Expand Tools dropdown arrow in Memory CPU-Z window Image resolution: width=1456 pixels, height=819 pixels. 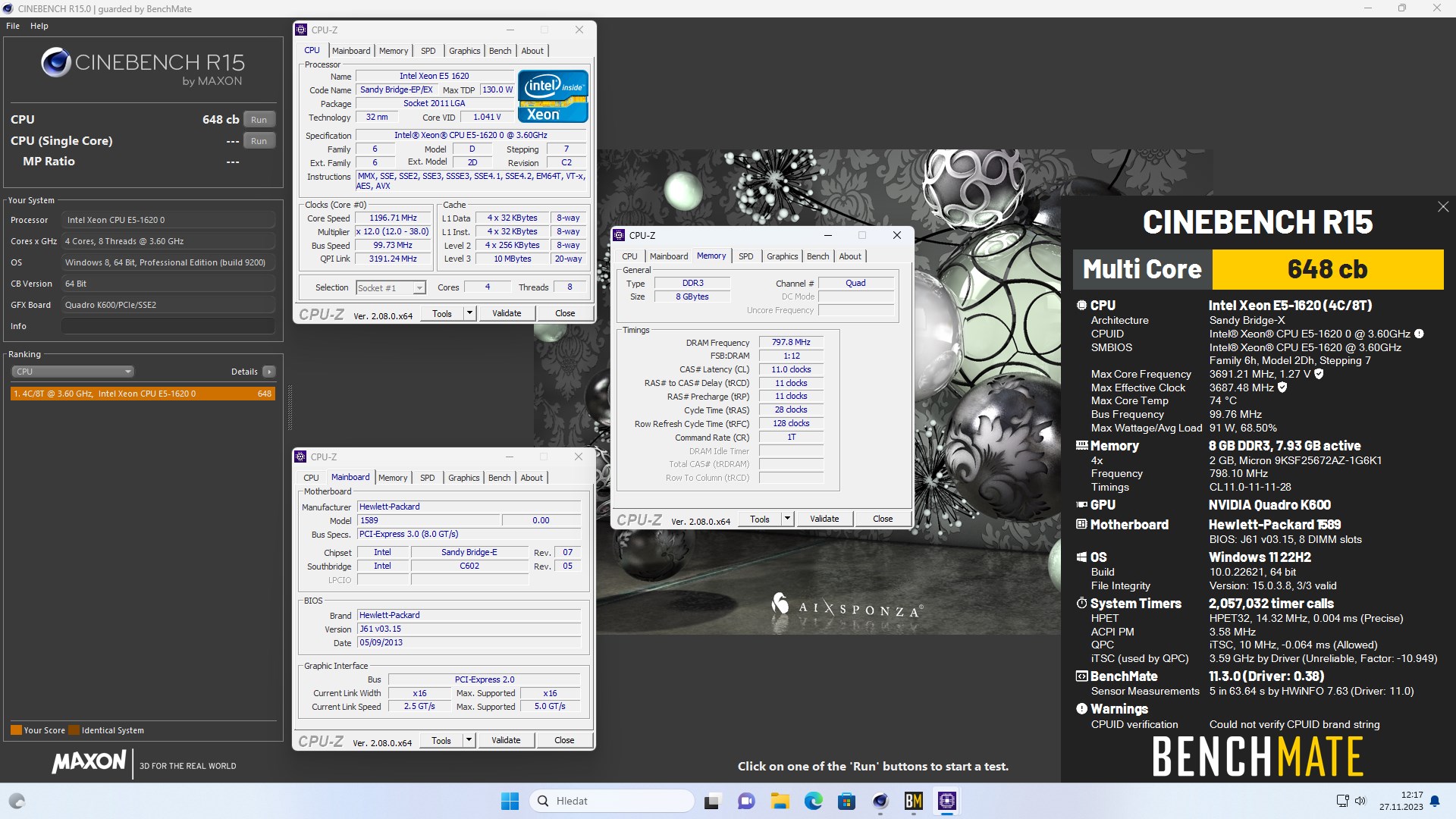coord(787,519)
